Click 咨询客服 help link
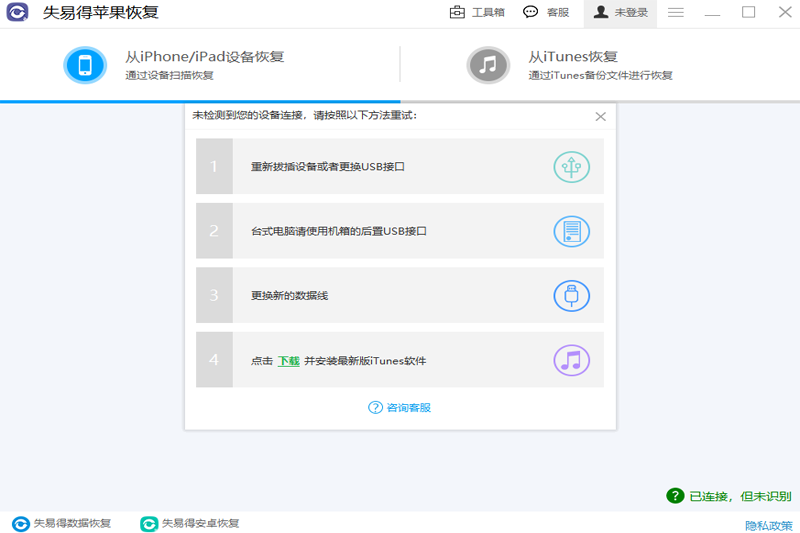Image resolution: width=800 pixels, height=533 pixels. [x=399, y=408]
